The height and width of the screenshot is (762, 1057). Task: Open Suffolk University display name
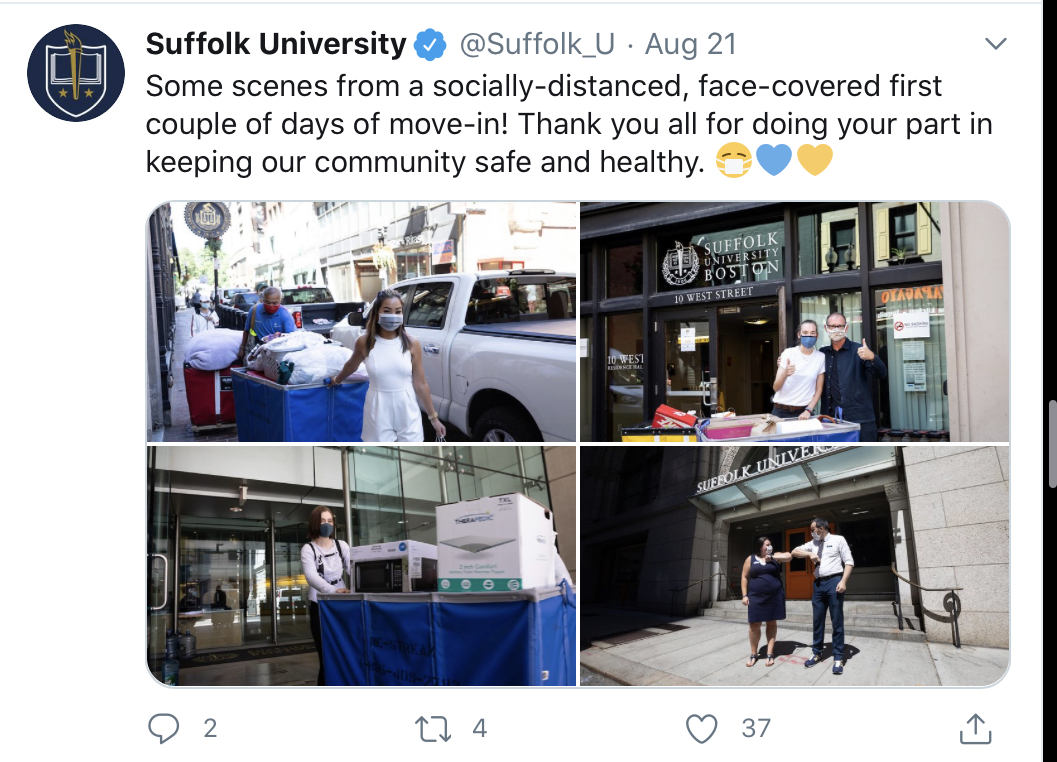(276, 45)
